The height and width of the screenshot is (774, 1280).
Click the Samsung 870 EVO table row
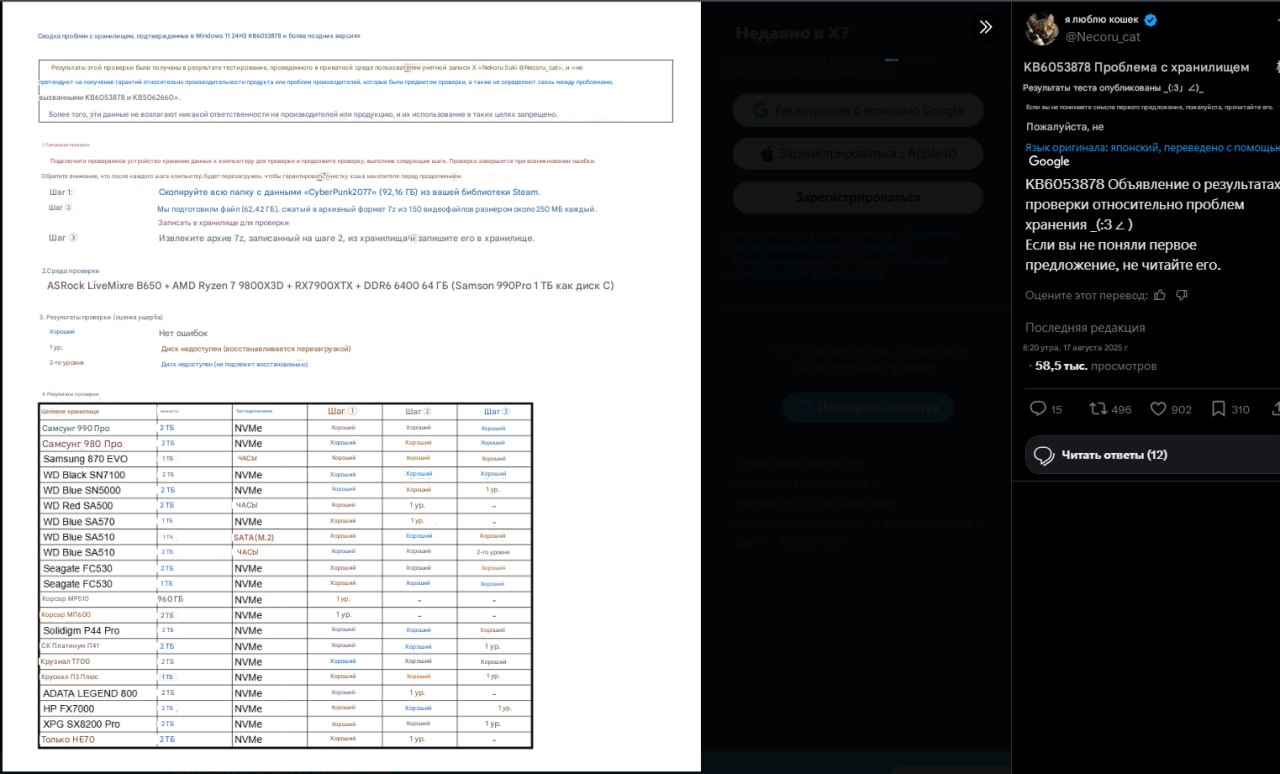pos(285,459)
